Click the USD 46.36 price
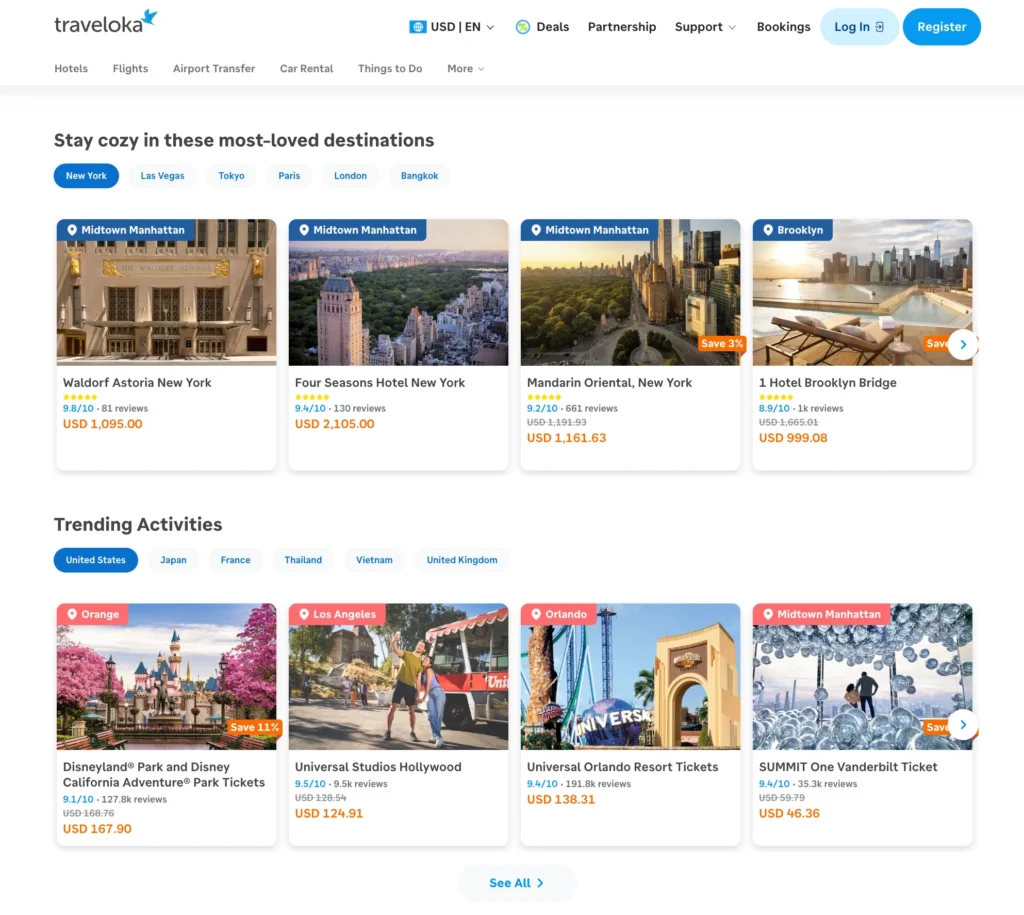The height and width of the screenshot is (915, 1024). [x=789, y=813]
